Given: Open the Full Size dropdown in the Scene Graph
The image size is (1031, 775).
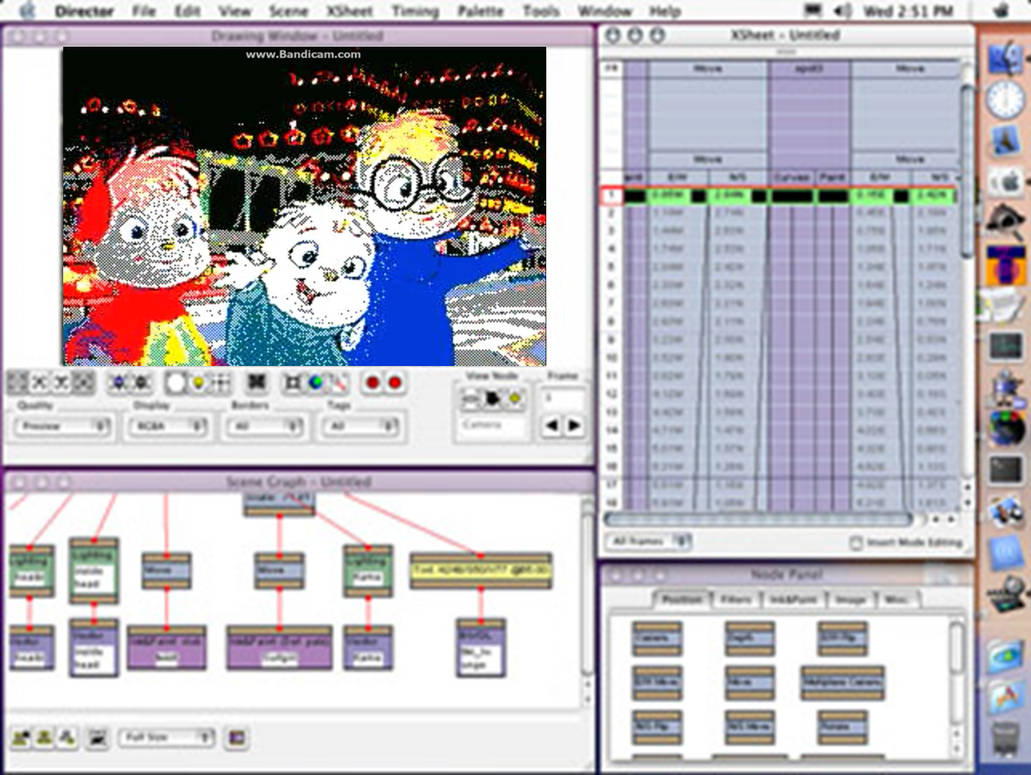Looking at the screenshot, I should pyautogui.click(x=166, y=738).
